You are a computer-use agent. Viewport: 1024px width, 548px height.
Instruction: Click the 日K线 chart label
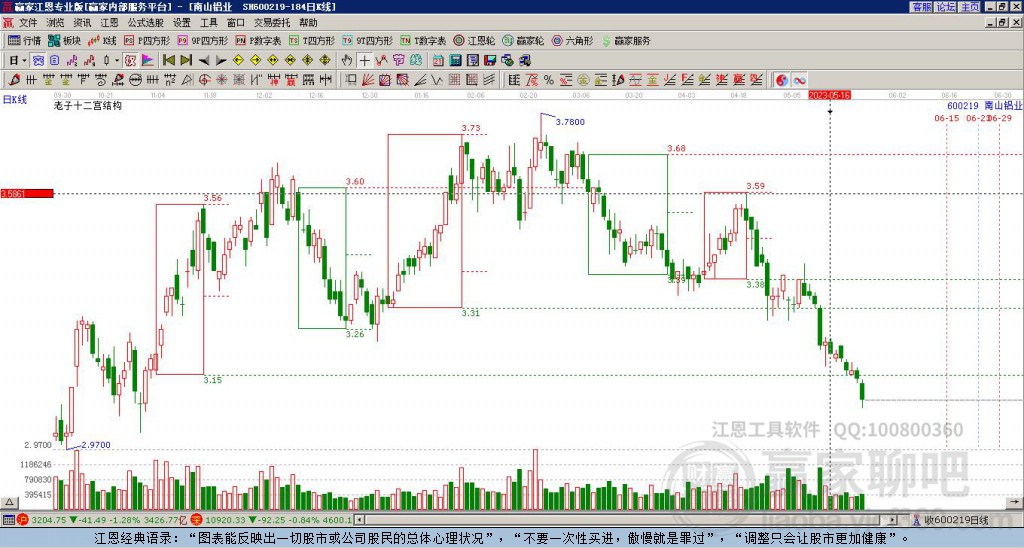coord(15,100)
